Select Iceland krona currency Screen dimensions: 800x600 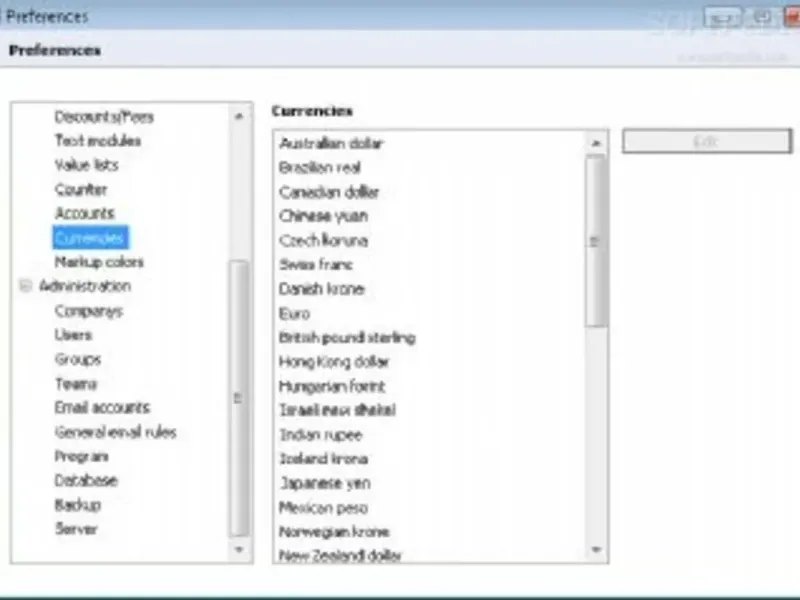[x=323, y=459]
